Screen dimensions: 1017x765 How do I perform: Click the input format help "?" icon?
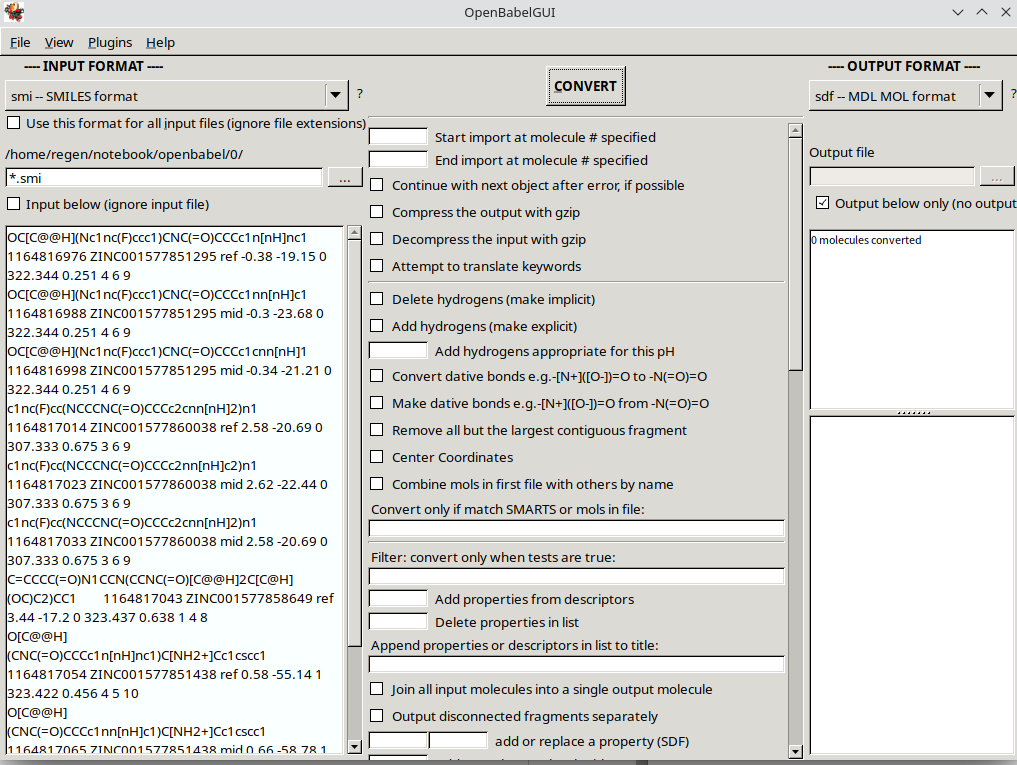point(359,93)
